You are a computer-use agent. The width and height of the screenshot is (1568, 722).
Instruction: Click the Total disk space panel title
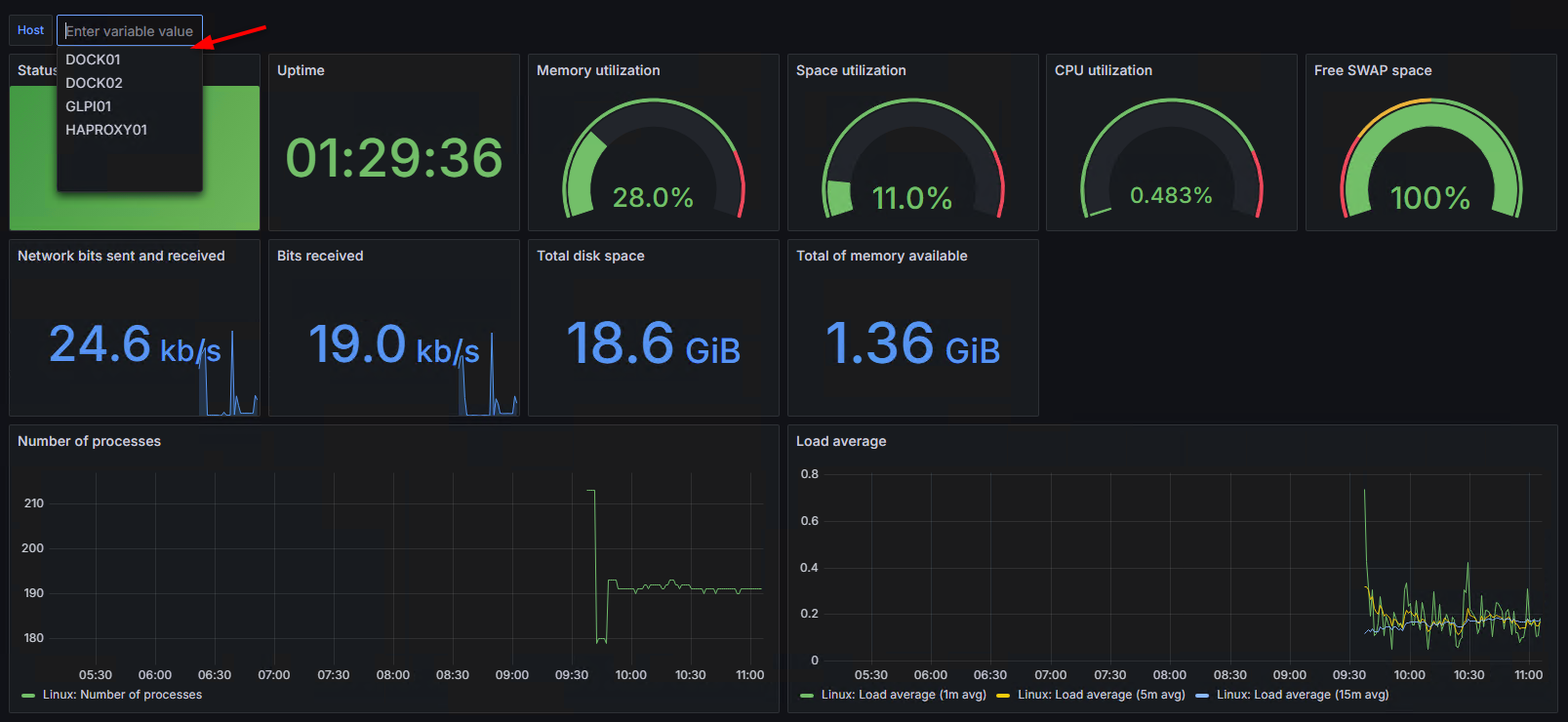click(x=590, y=256)
